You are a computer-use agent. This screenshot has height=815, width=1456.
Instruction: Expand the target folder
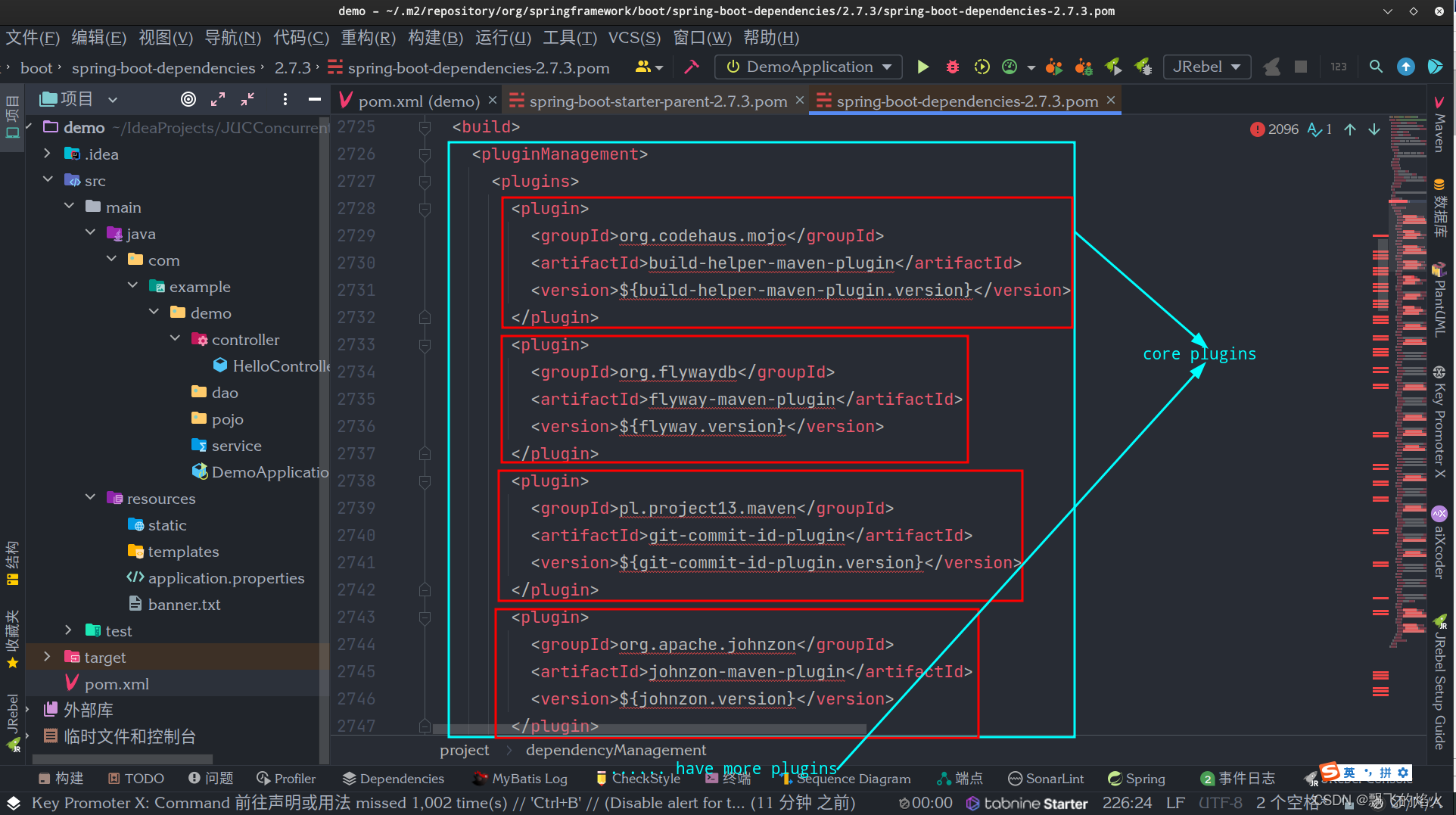pyautogui.click(x=48, y=657)
